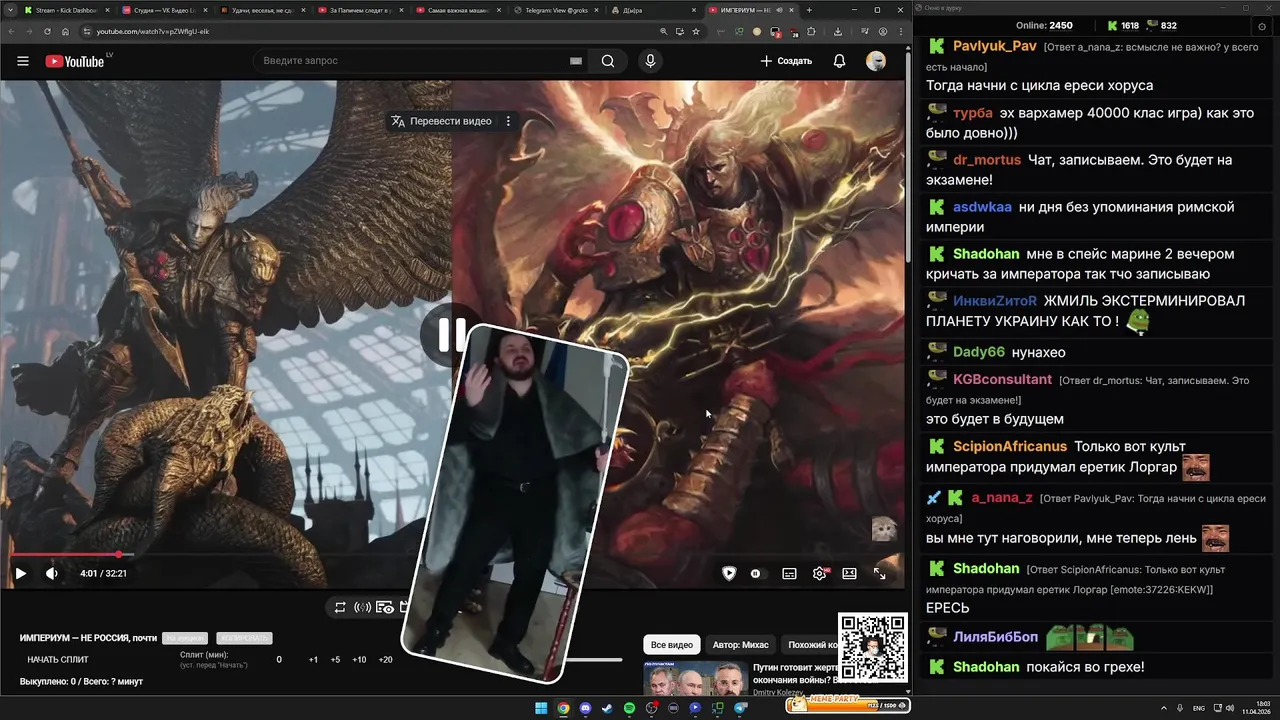Toggle the loop icon in the toolbar under video
This screenshot has width=1280, height=720.
click(x=340, y=607)
